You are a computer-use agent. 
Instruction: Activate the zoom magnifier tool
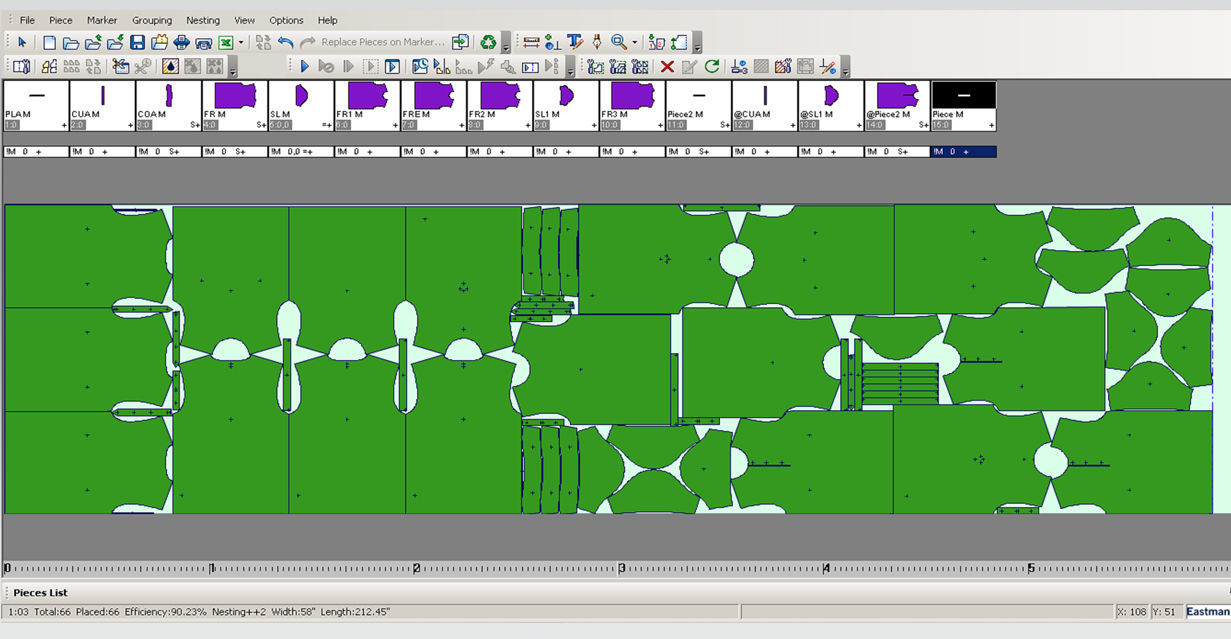pos(620,41)
